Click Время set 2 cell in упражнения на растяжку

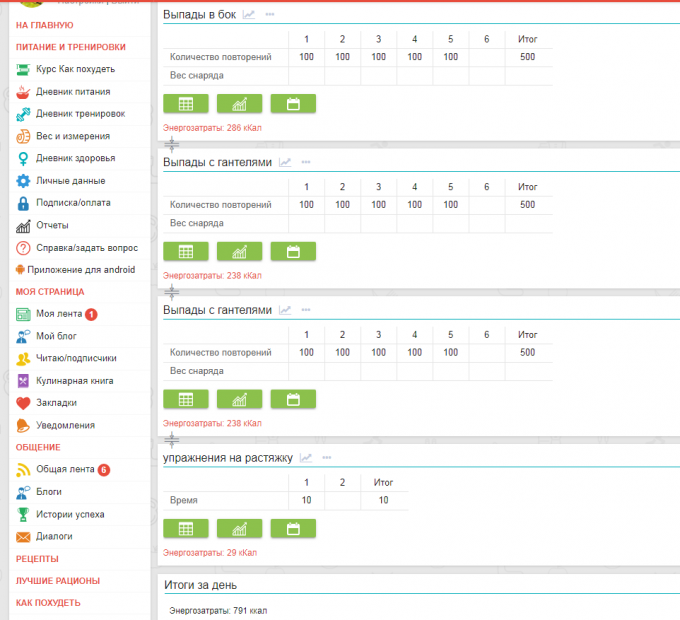pyautogui.click(x=342, y=500)
